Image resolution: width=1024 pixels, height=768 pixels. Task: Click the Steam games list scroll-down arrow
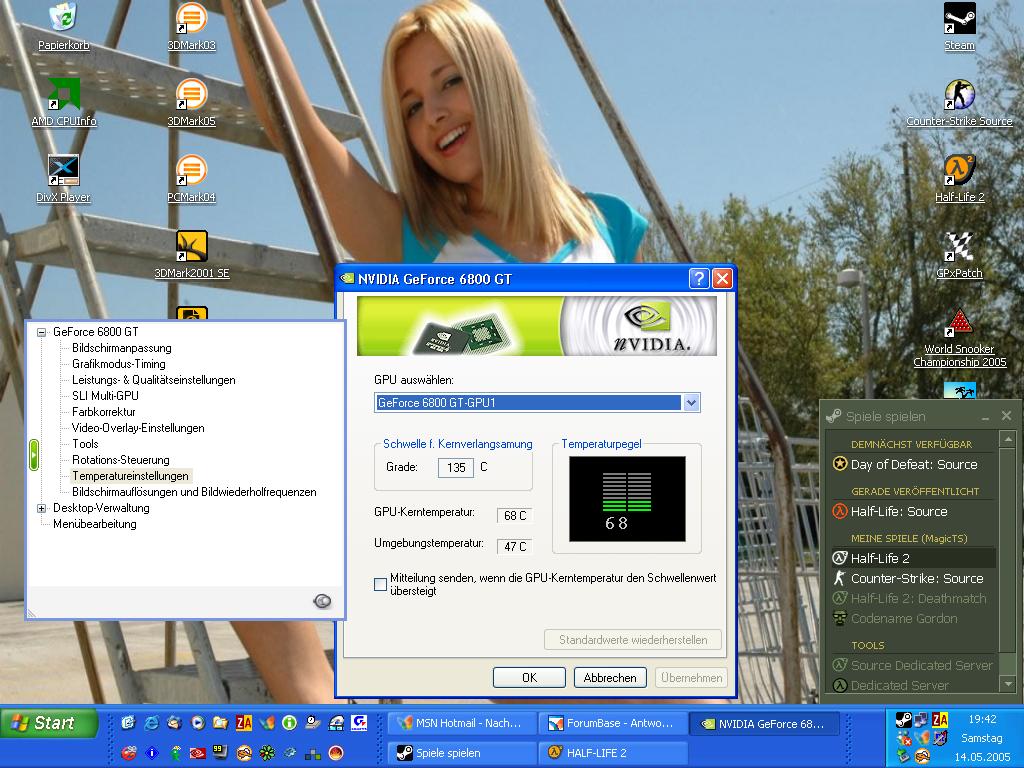(1008, 683)
